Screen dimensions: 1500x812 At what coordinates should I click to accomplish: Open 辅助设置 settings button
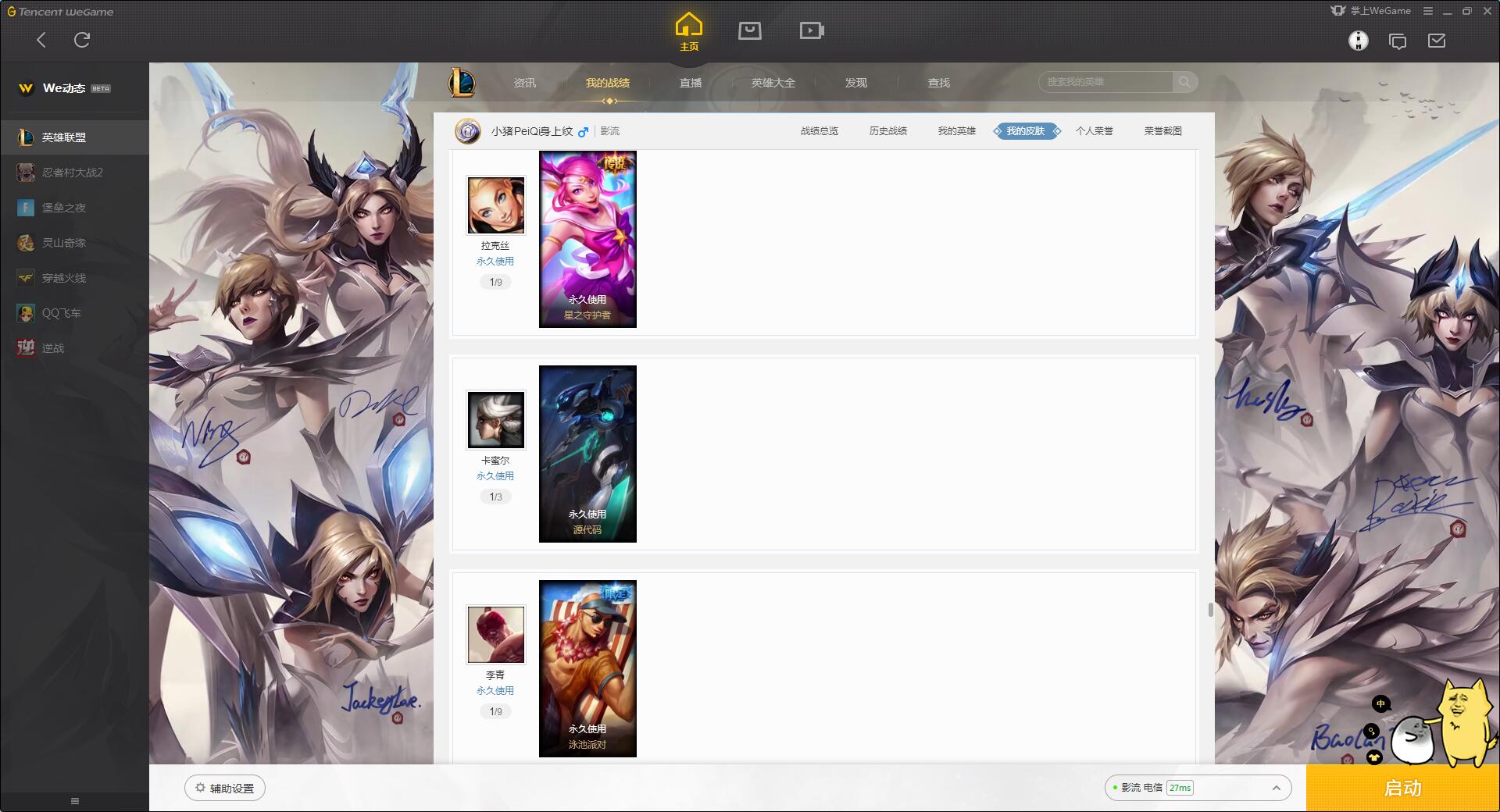(x=225, y=788)
